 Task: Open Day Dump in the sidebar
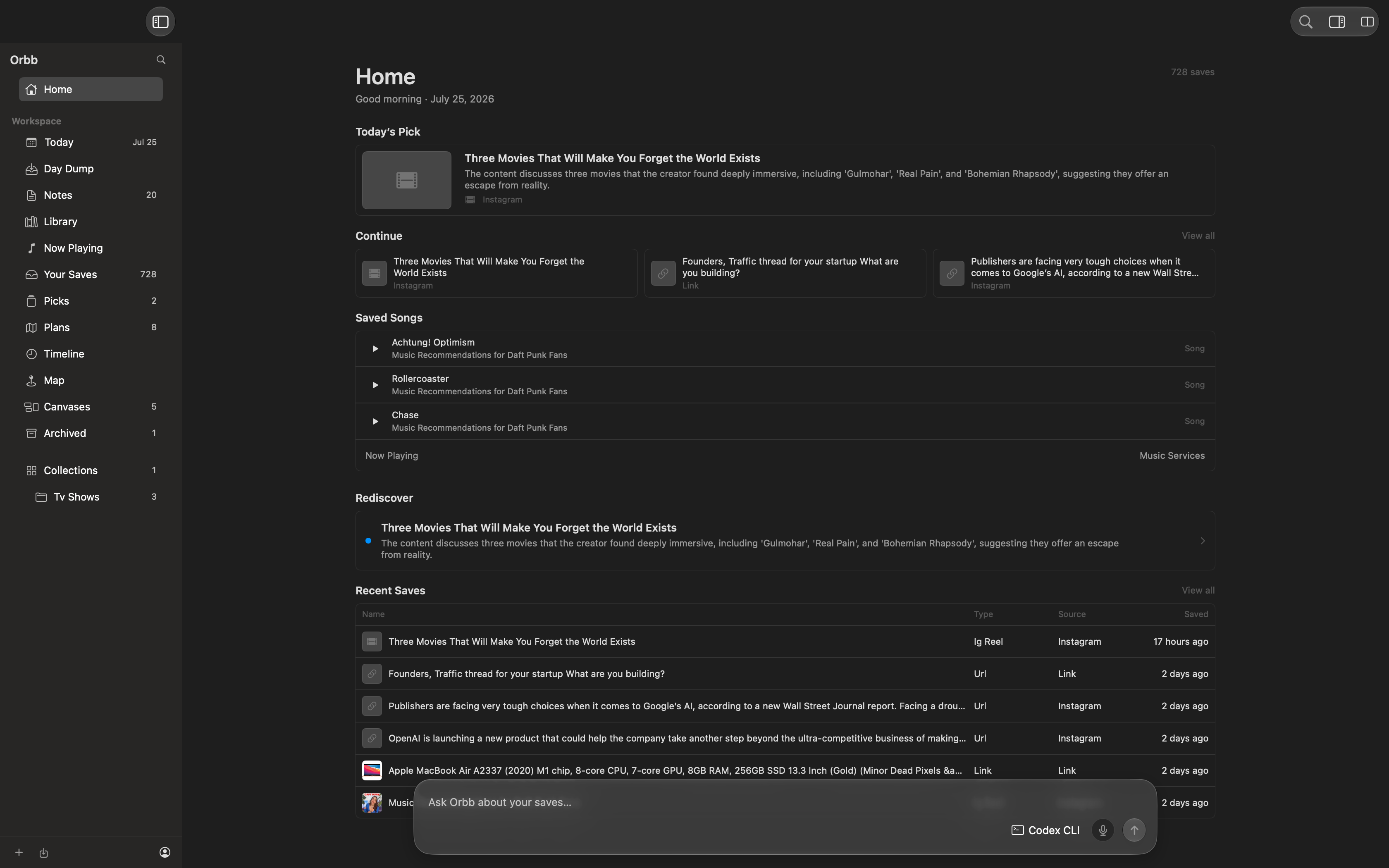[x=91, y=169]
